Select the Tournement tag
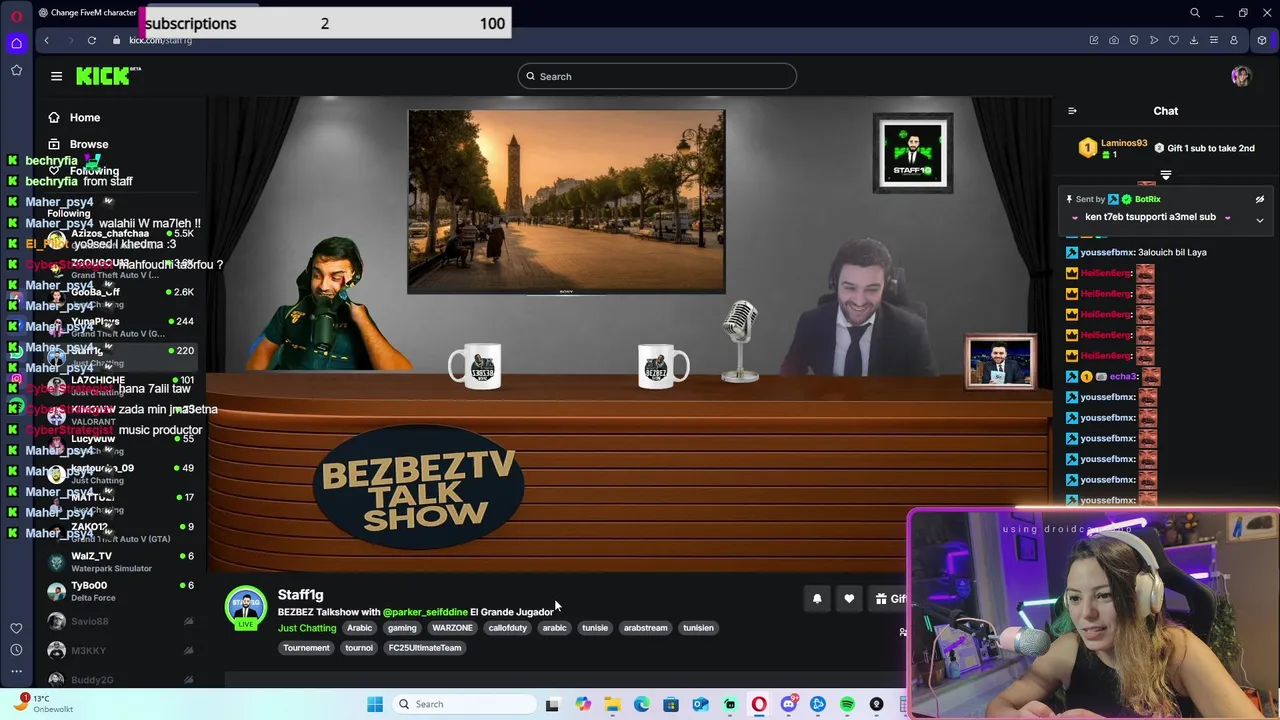 point(306,648)
